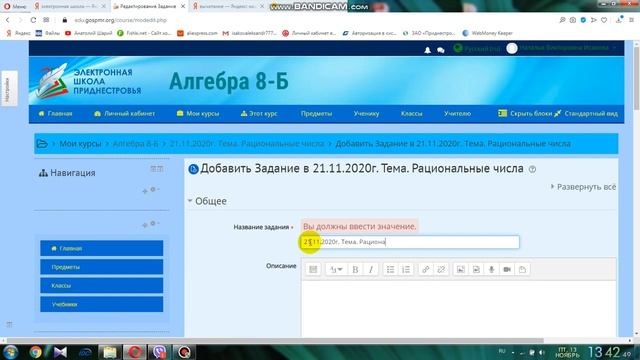The image size is (640, 360).
Task: Open aliexpress.com bookmark
Action: [x=198, y=33]
